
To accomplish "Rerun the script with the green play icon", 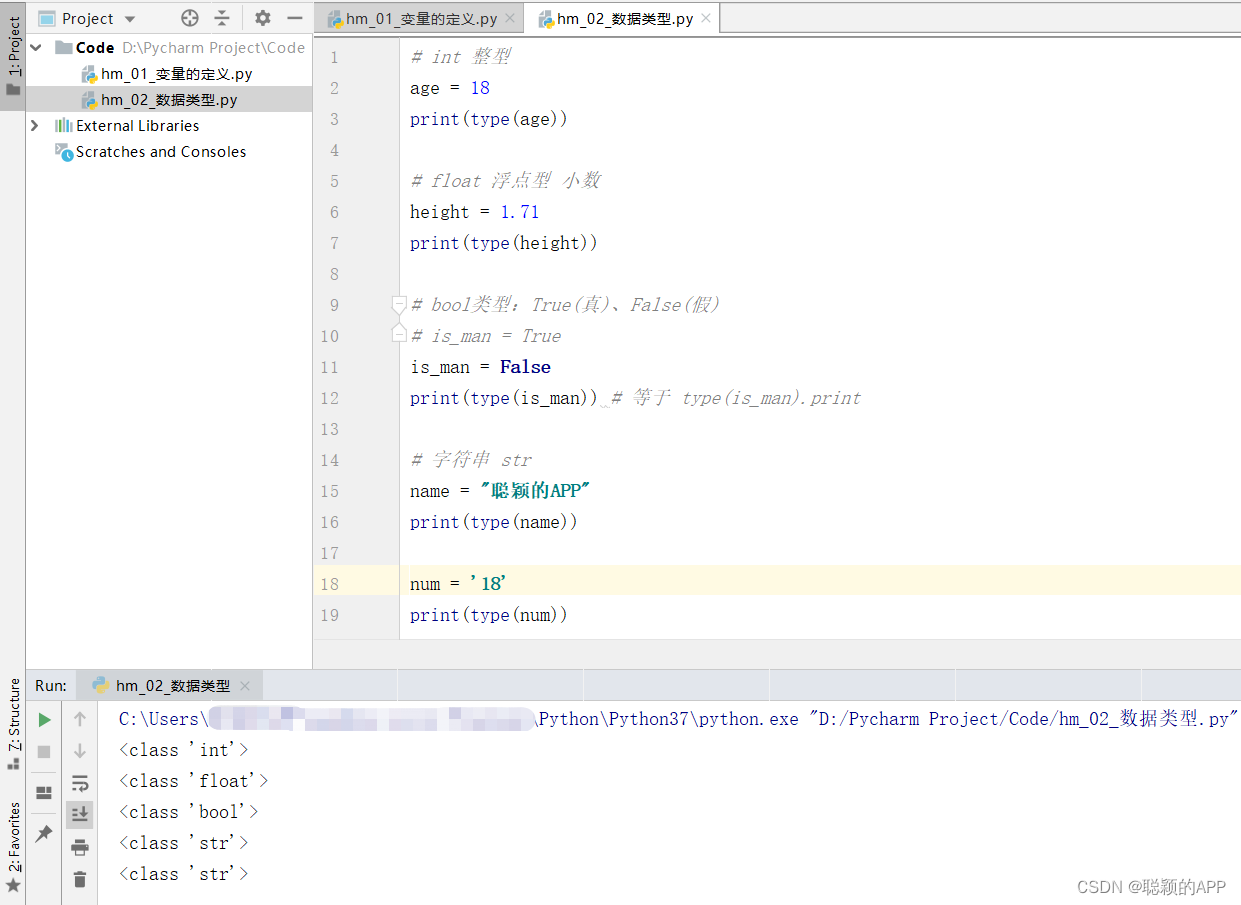I will pyautogui.click(x=44, y=719).
